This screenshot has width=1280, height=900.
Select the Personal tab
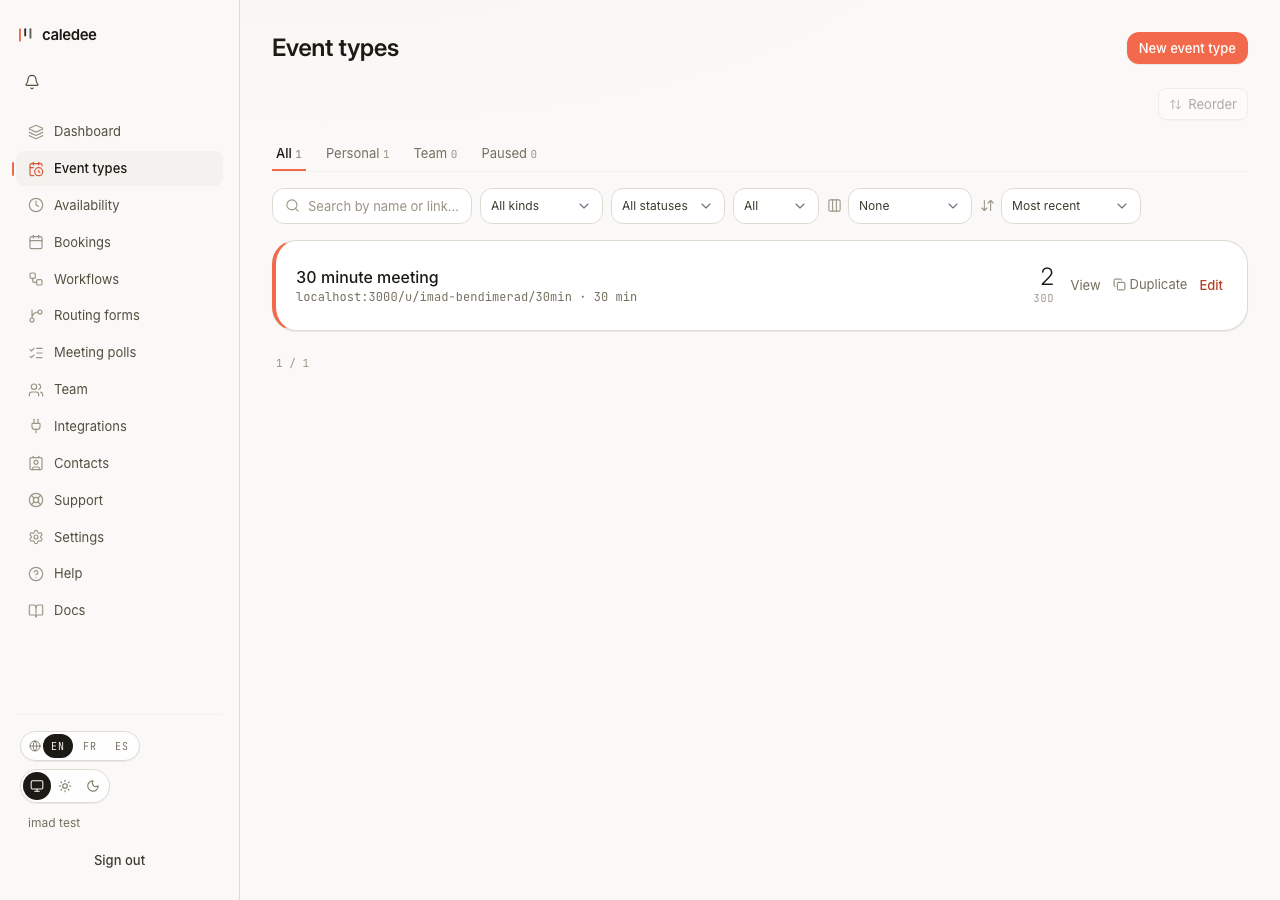(x=357, y=153)
